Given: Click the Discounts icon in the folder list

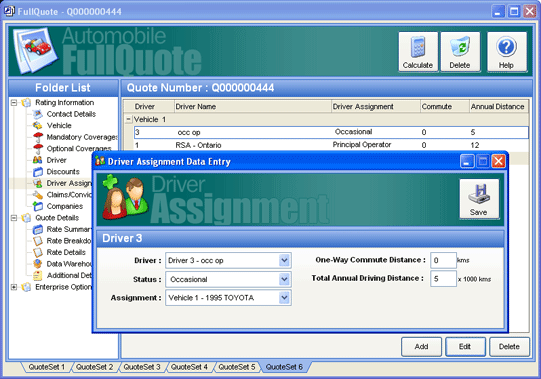Looking at the screenshot, I should click(38, 172).
